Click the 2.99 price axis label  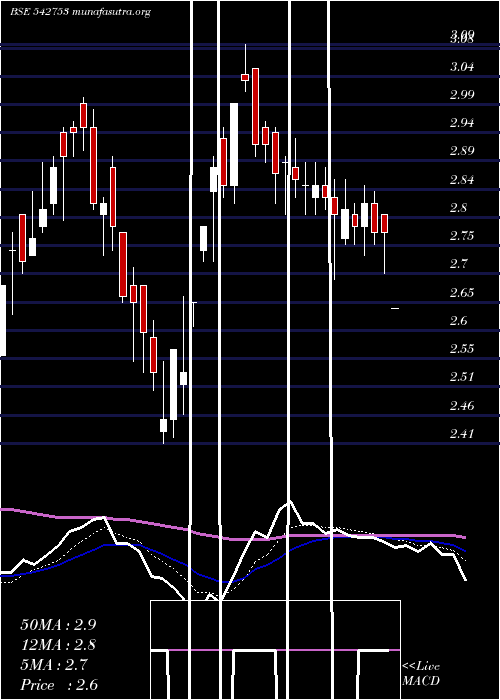coord(462,95)
